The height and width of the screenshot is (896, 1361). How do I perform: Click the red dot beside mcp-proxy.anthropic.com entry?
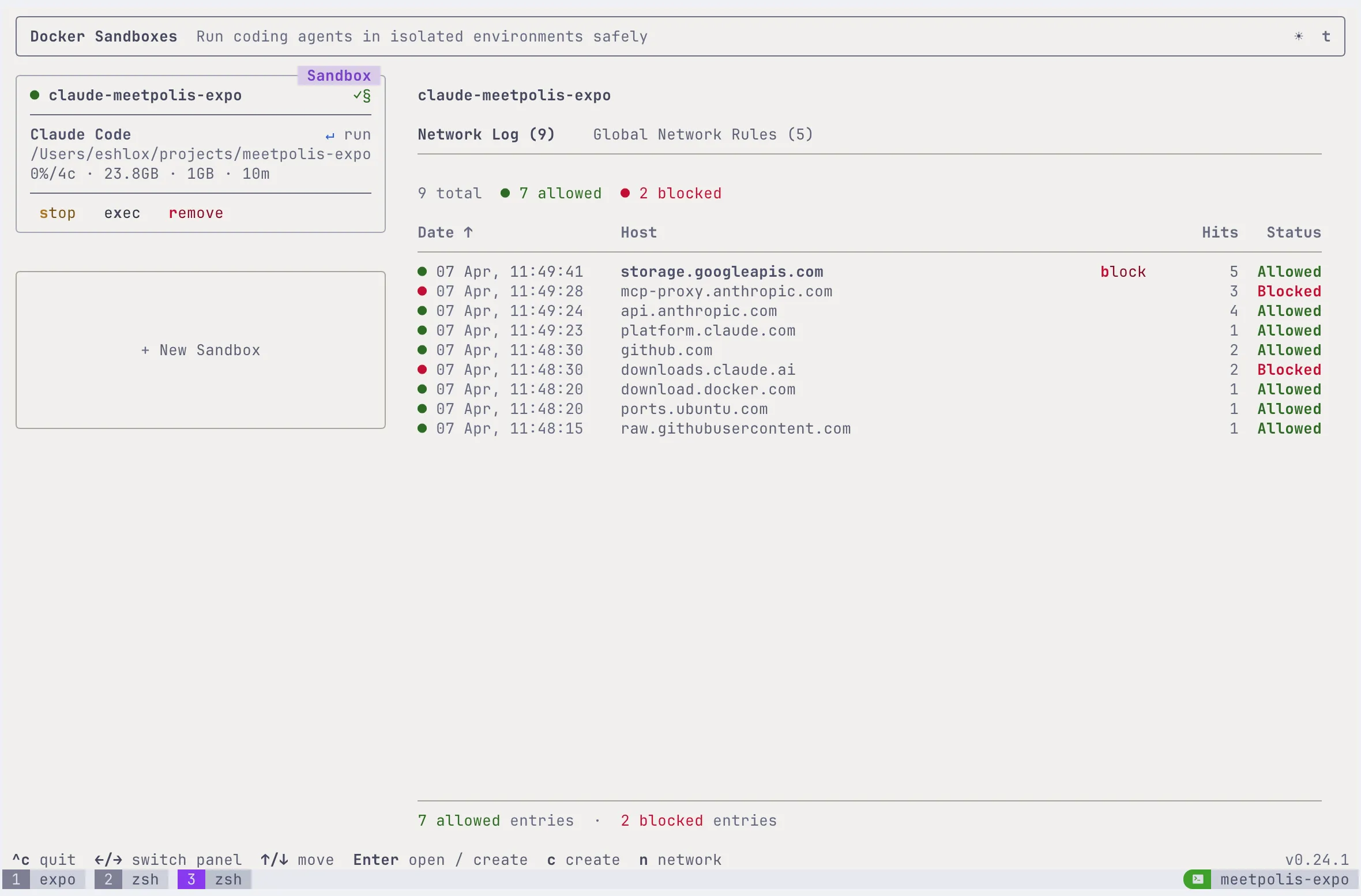point(422,291)
